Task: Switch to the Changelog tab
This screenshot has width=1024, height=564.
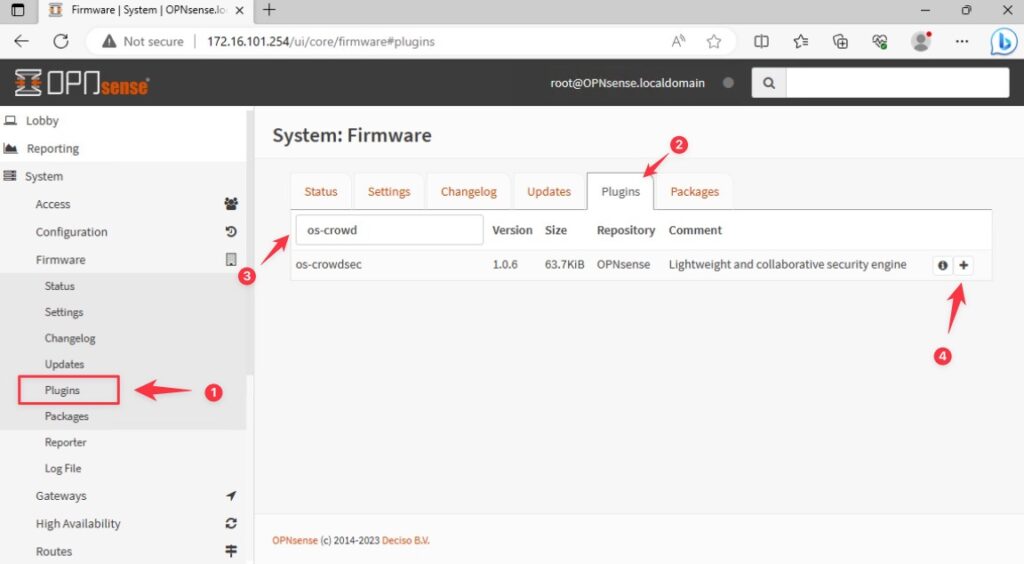Action: pos(468,191)
